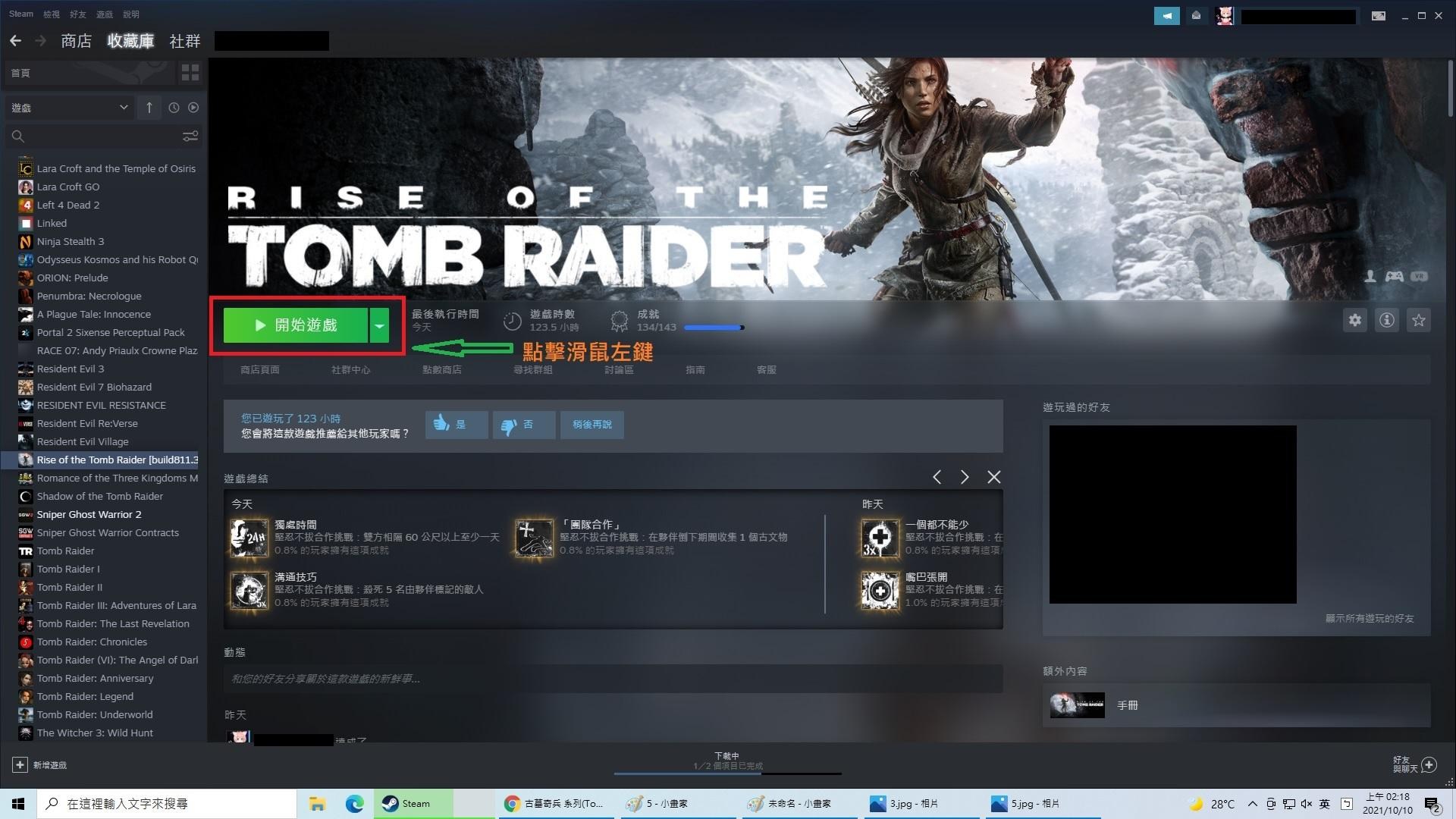
Task: Decline recommendation with 否 button
Action: point(524,425)
